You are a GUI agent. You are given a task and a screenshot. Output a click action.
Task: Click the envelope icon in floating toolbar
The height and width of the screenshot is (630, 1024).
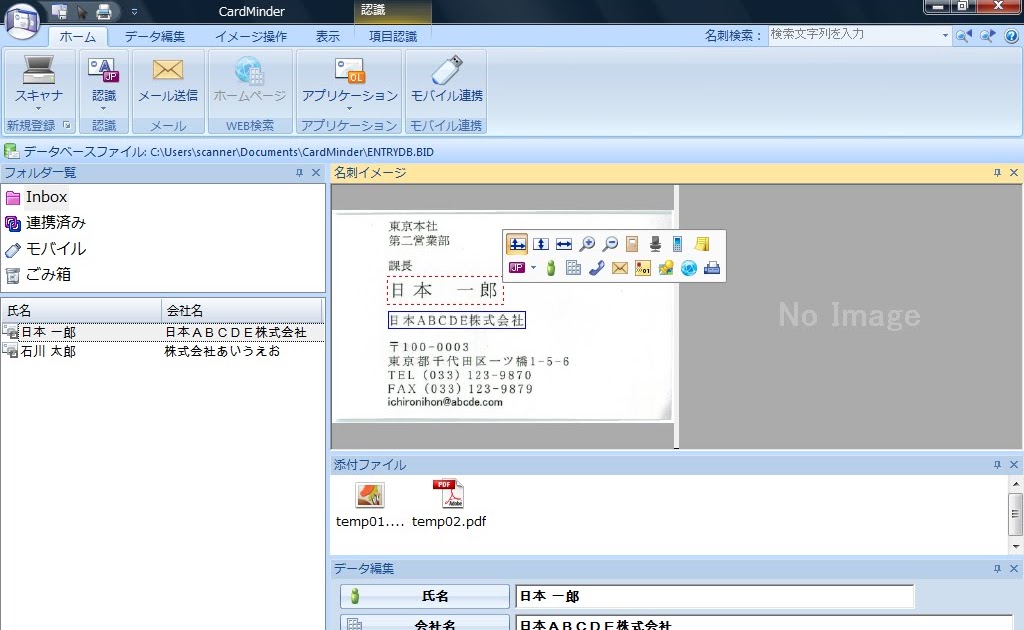pyautogui.click(x=620, y=268)
